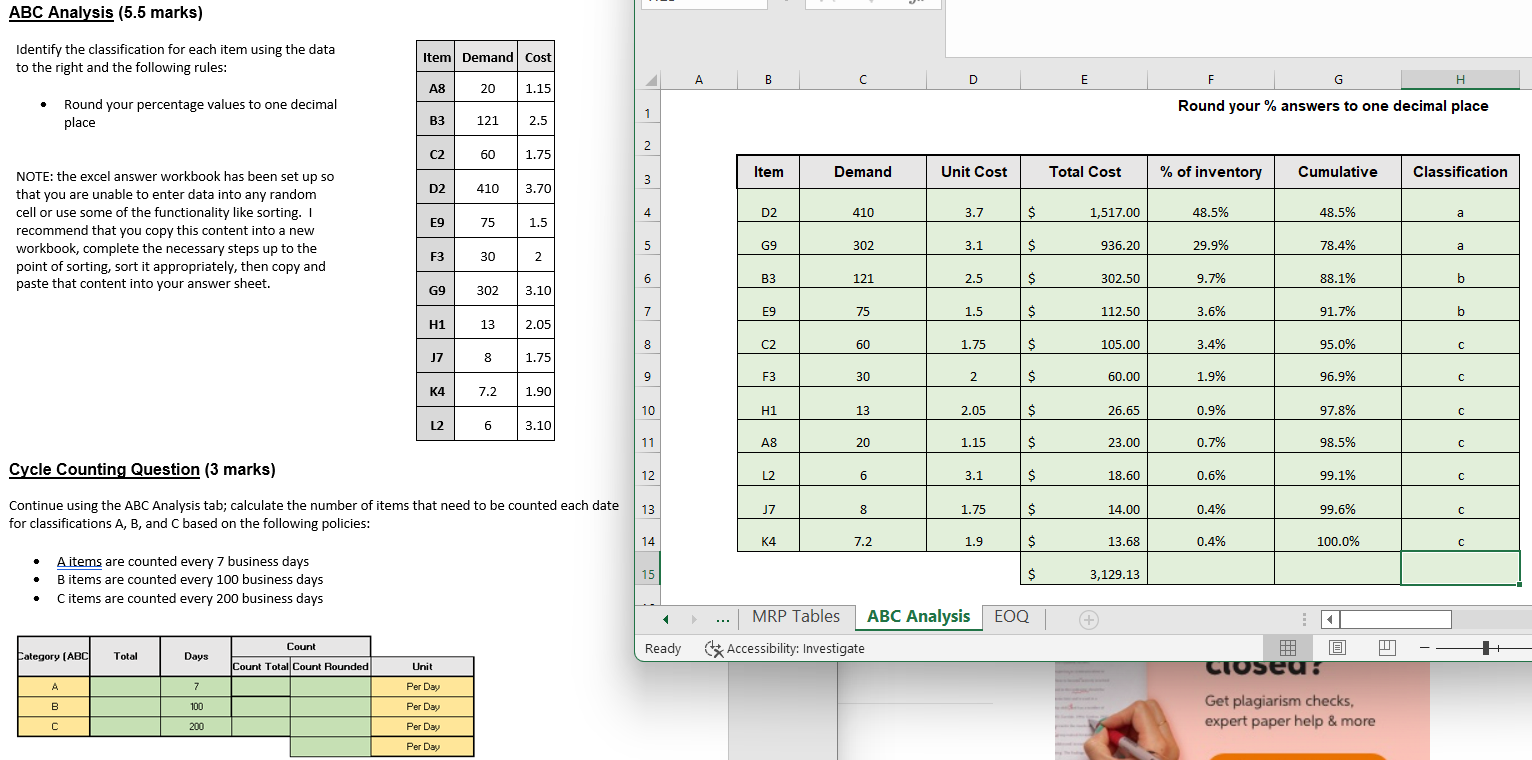Select column H header

pos(1460,79)
